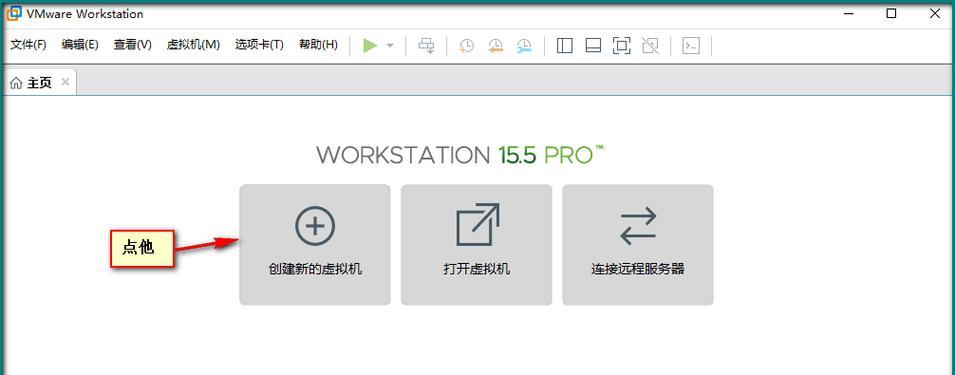The height and width of the screenshot is (375, 955).
Task: Open the Snapshot Manager icon
Action: [x=524, y=46]
